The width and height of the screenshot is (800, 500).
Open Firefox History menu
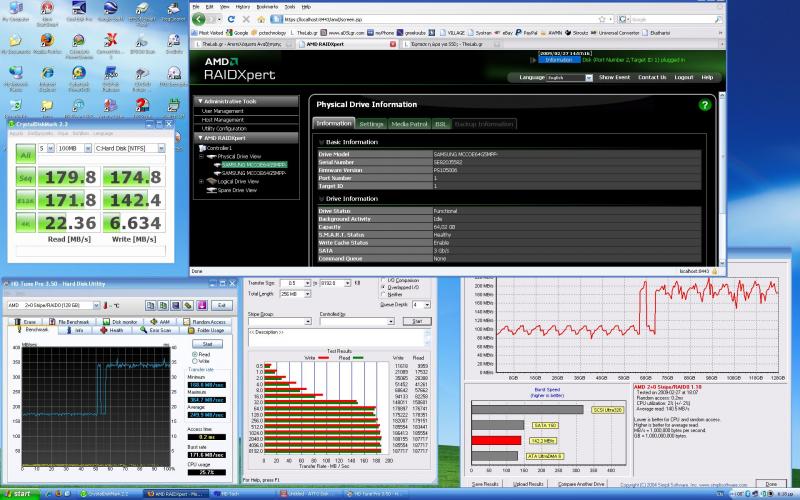tap(243, 7)
